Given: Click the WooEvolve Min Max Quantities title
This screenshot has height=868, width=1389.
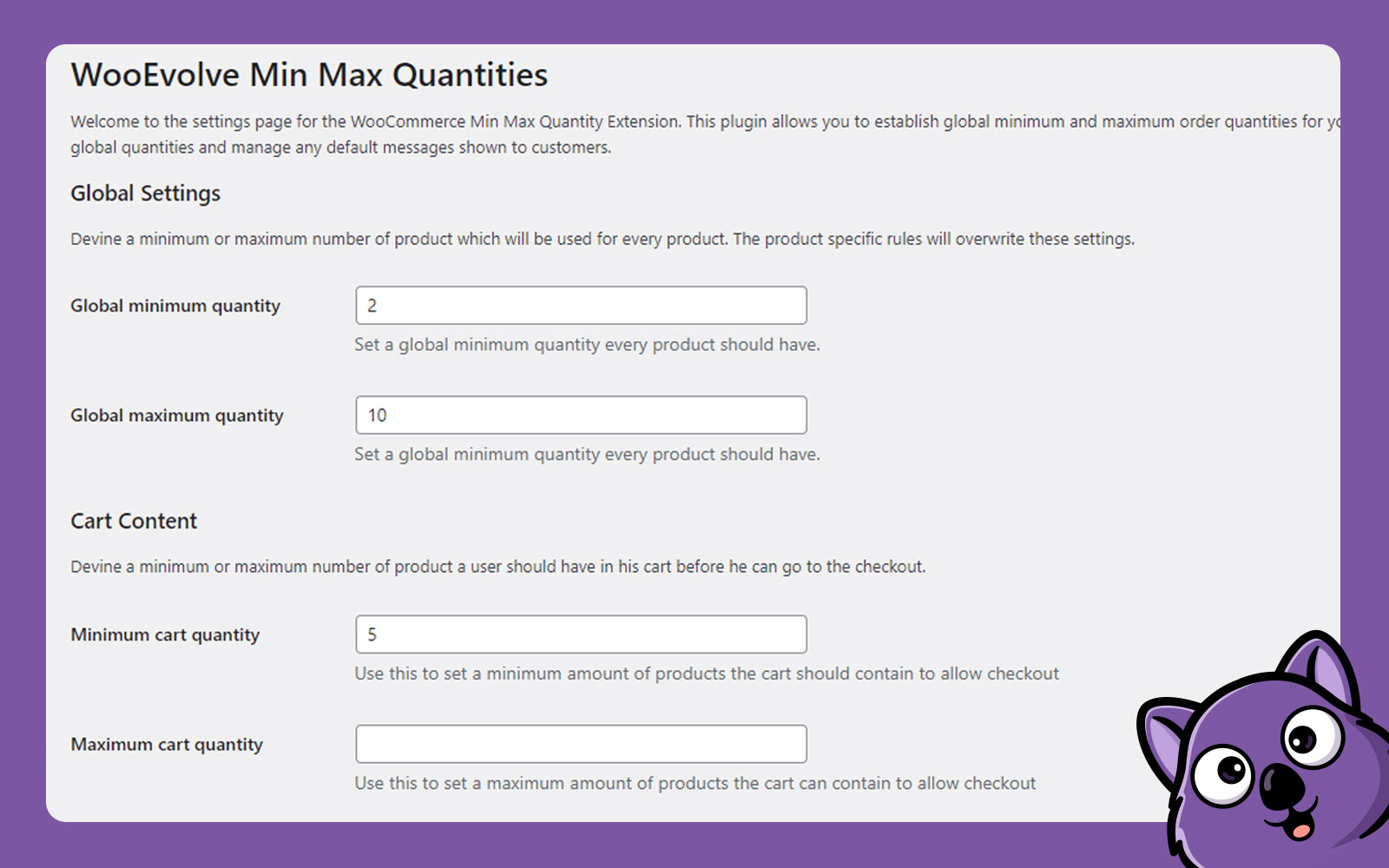Looking at the screenshot, I should click(x=309, y=76).
